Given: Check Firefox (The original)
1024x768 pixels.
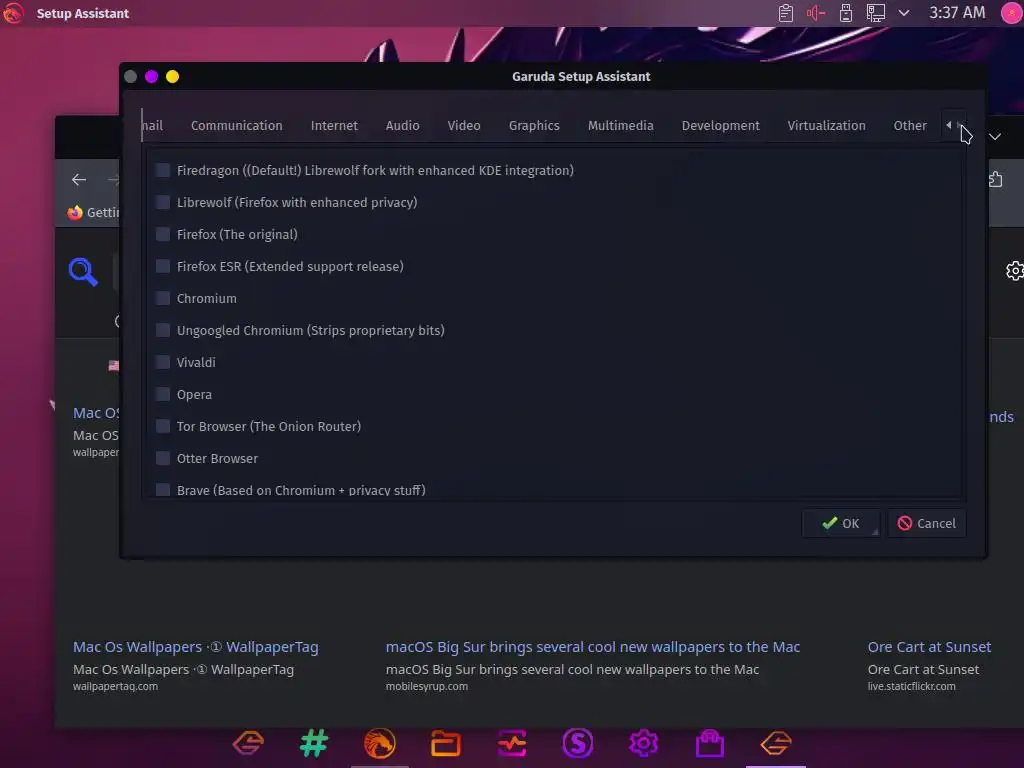Looking at the screenshot, I should [163, 234].
